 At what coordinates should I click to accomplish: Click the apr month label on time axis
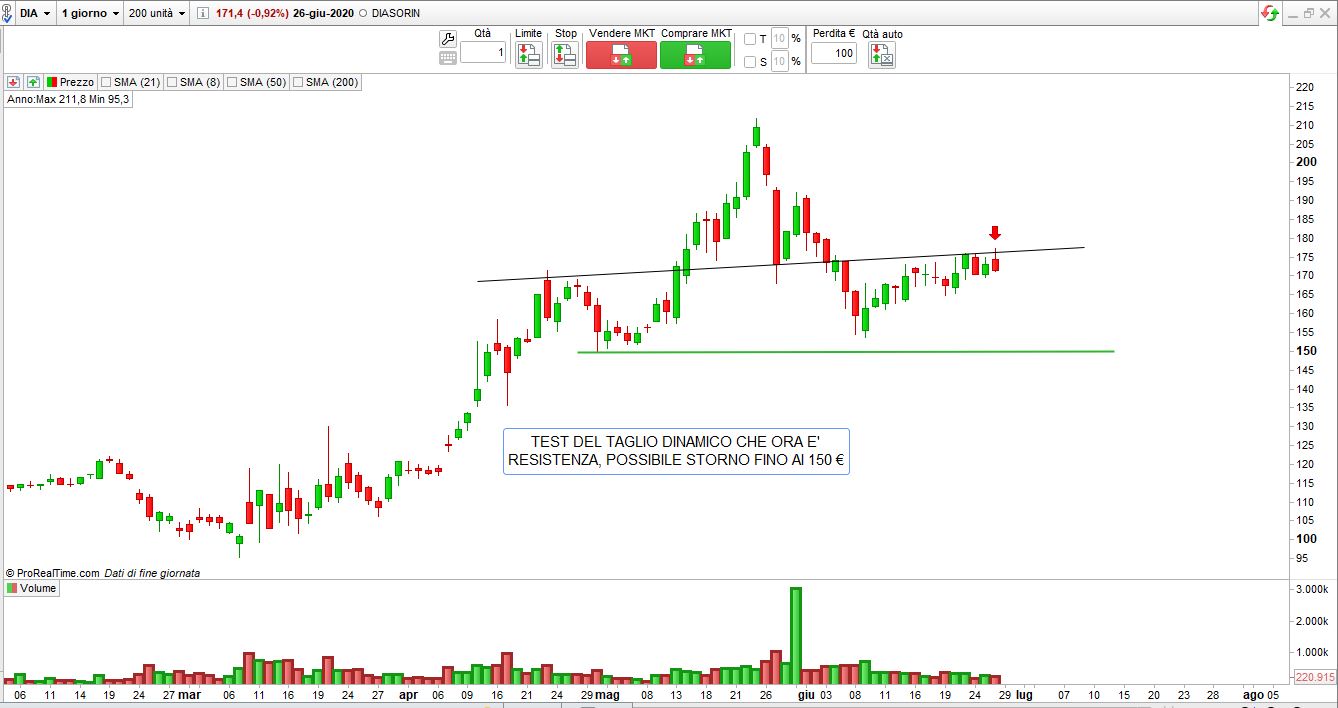click(408, 694)
